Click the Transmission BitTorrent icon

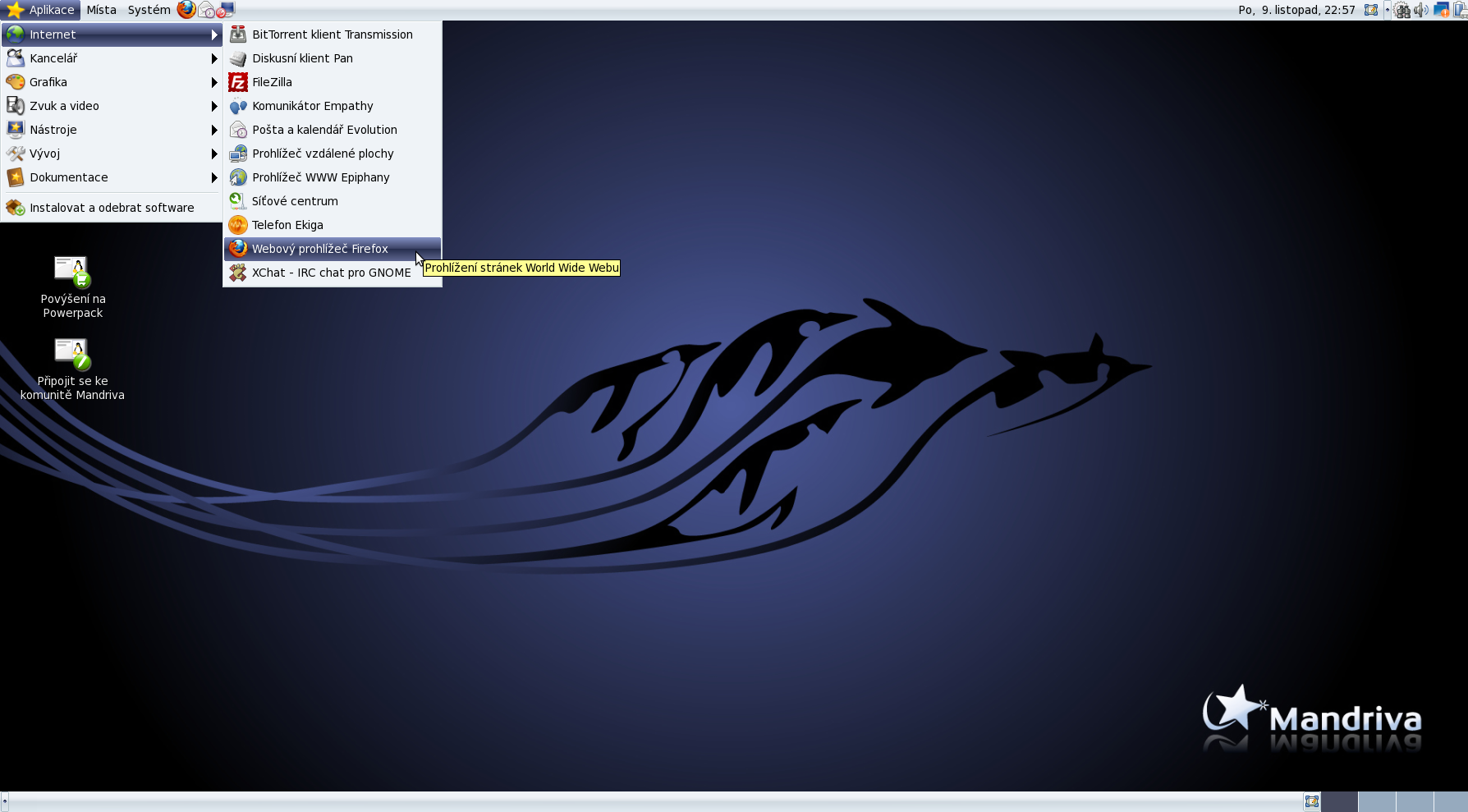coord(238,34)
